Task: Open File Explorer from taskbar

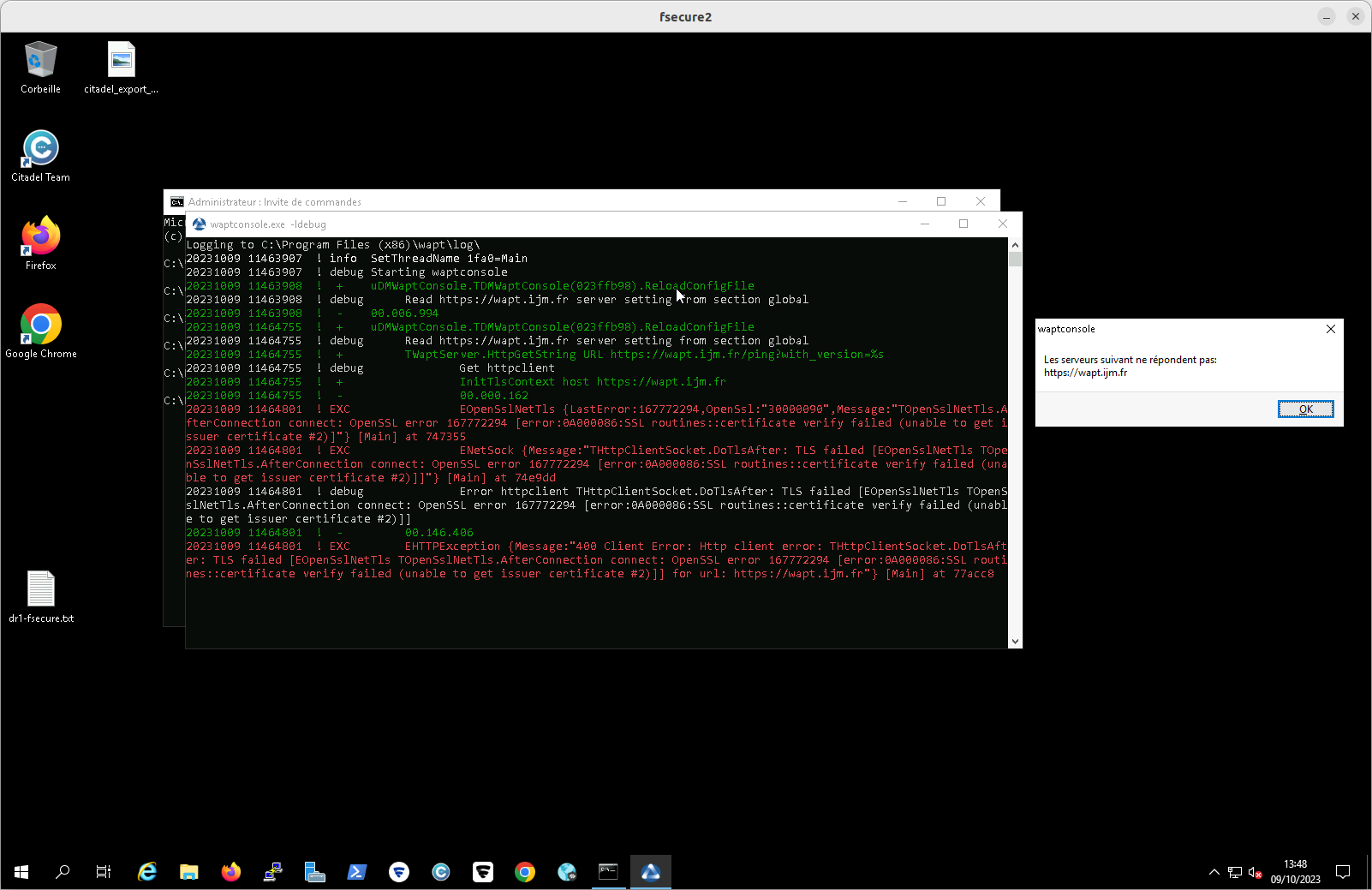Action: 189,872
